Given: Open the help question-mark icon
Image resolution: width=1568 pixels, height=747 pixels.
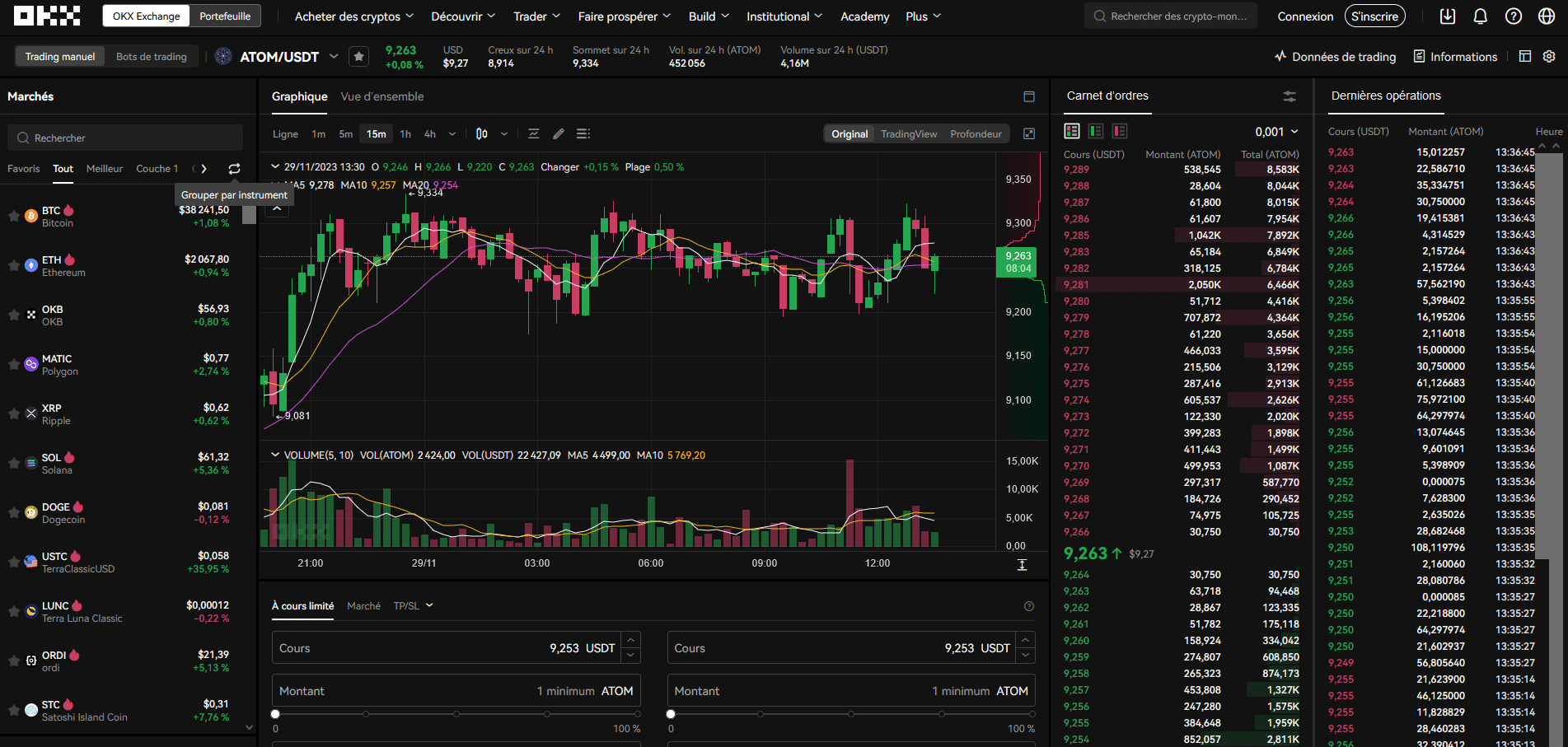Looking at the screenshot, I should coord(1514,16).
